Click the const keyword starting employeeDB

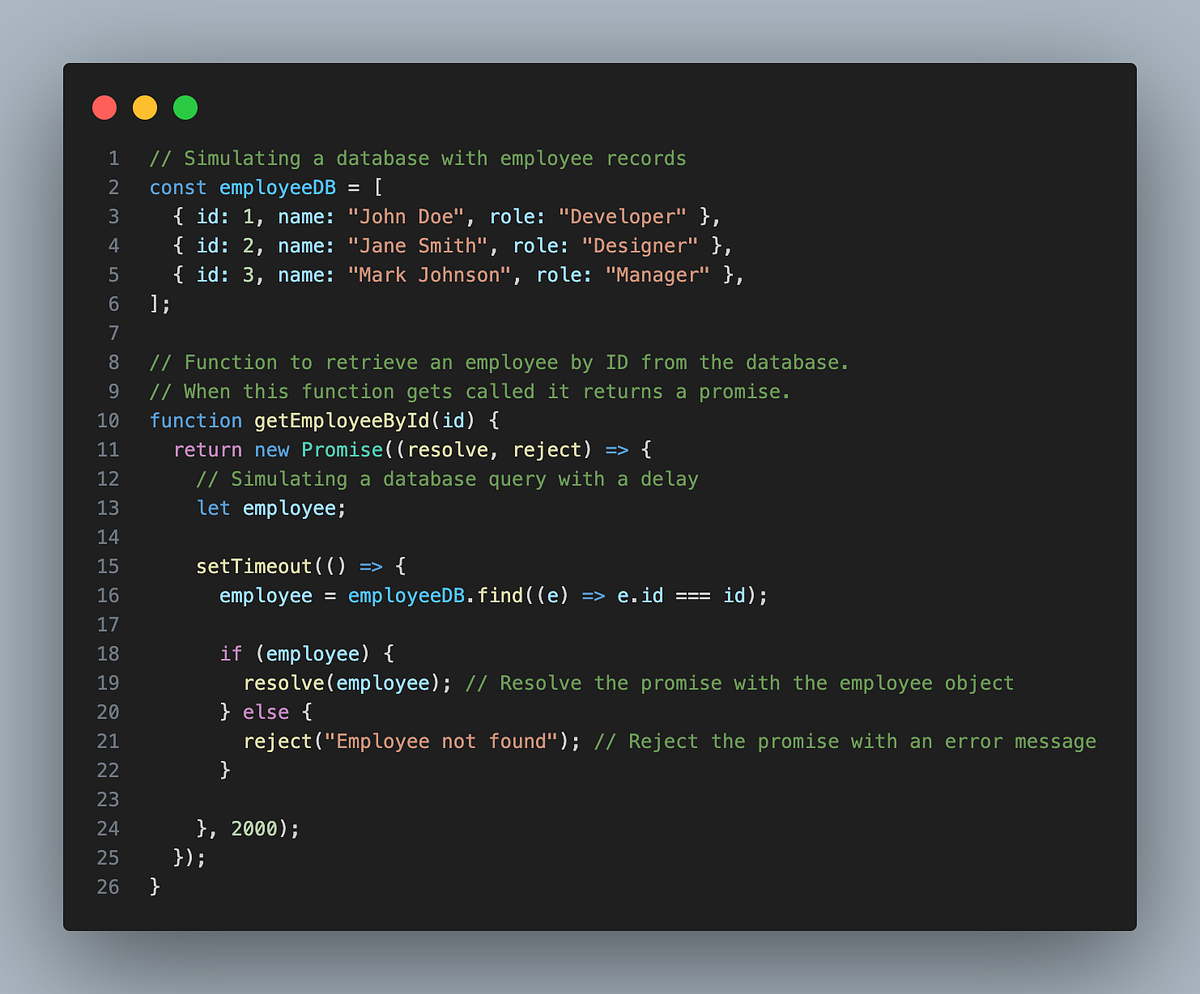click(x=178, y=187)
